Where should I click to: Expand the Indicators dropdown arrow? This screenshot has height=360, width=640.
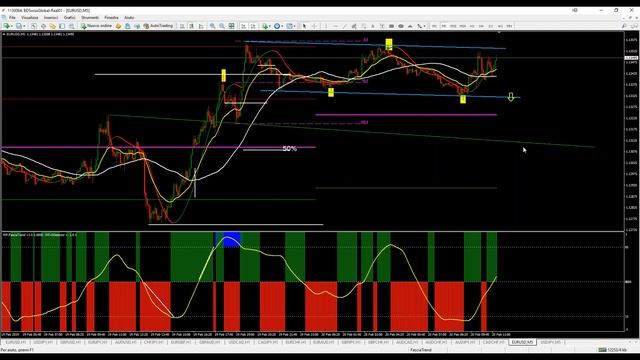[x=271, y=26]
